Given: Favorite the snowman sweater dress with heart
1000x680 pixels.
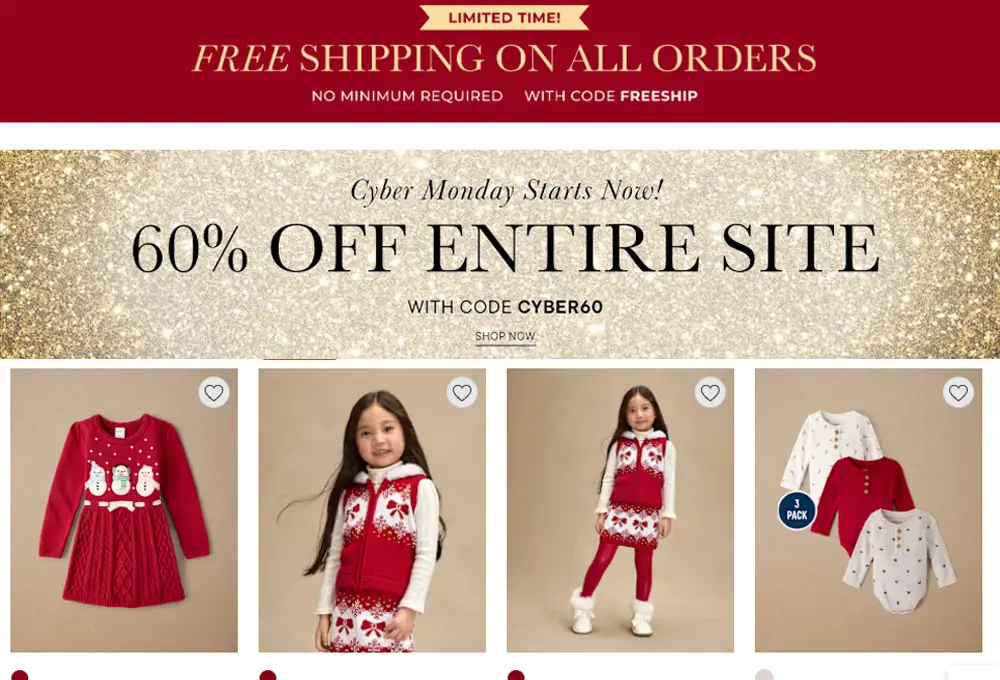Looking at the screenshot, I should pyautogui.click(x=214, y=392).
